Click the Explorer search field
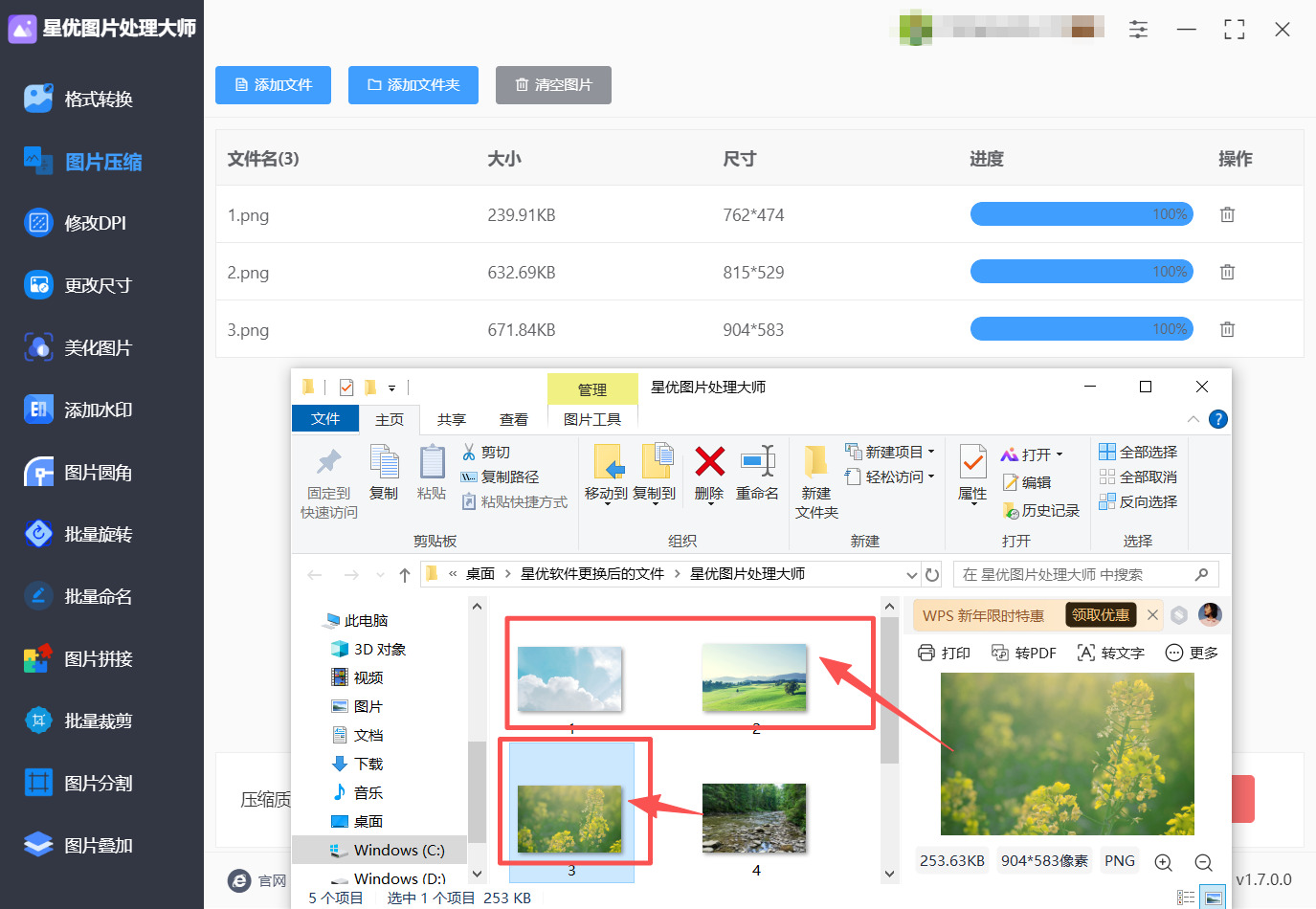 click(x=1086, y=574)
